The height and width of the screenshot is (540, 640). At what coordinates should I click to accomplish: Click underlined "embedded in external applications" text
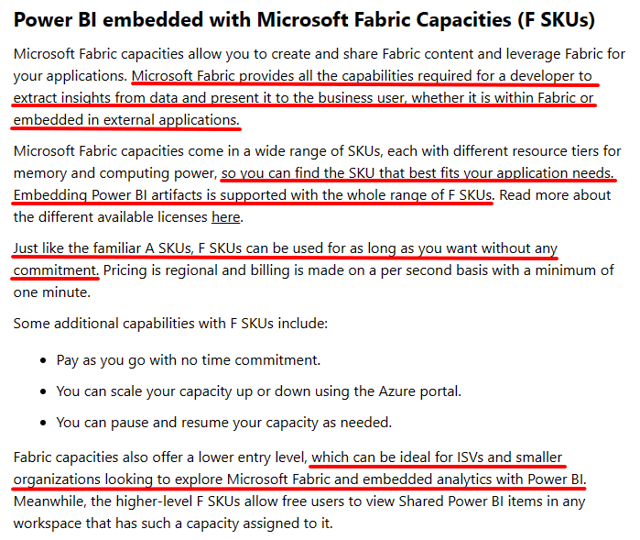[125, 120]
